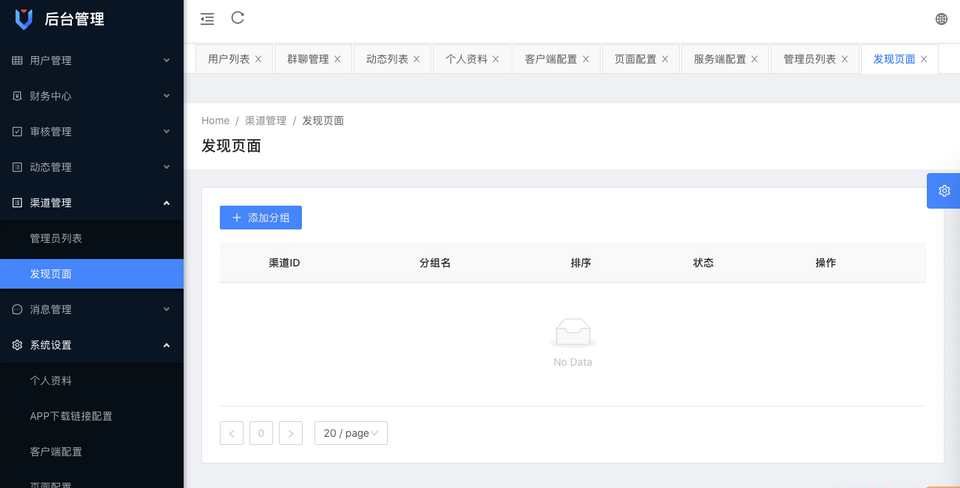
Task: Click the 后台管理 logo icon
Action: tap(23, 19)
